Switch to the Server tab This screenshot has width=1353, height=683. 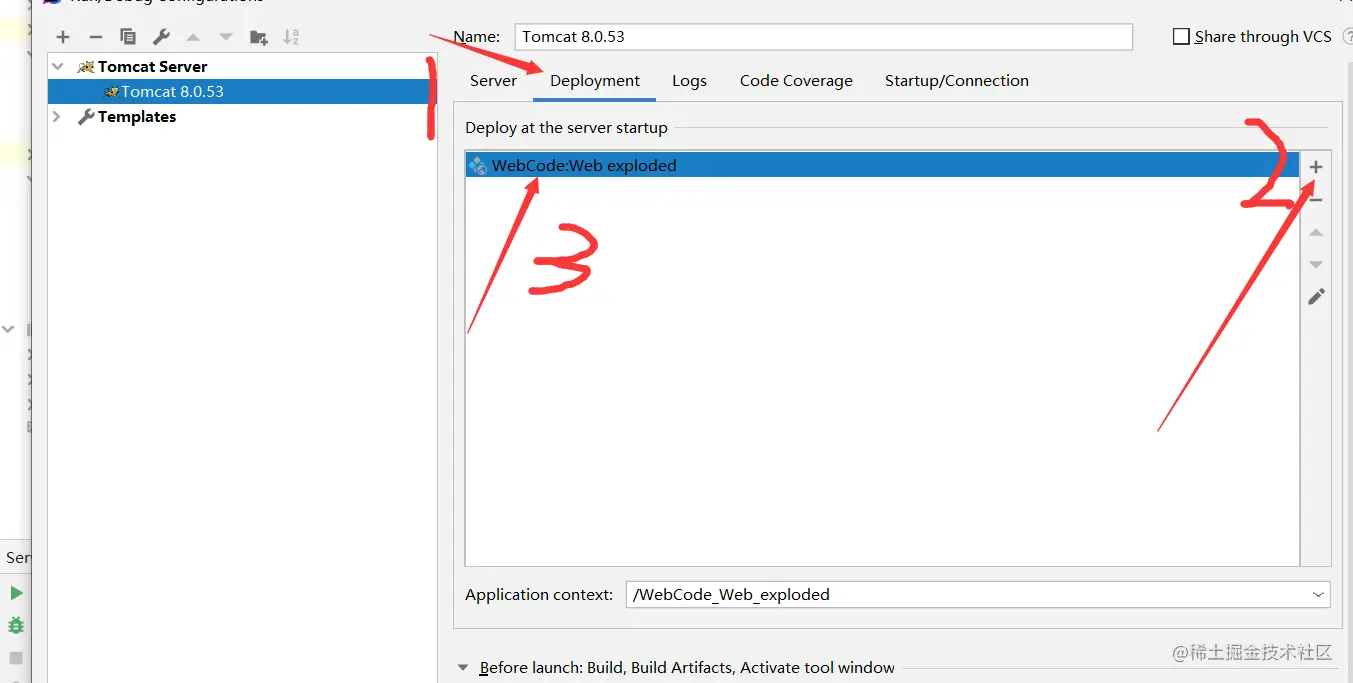click(x=493, y=81)
